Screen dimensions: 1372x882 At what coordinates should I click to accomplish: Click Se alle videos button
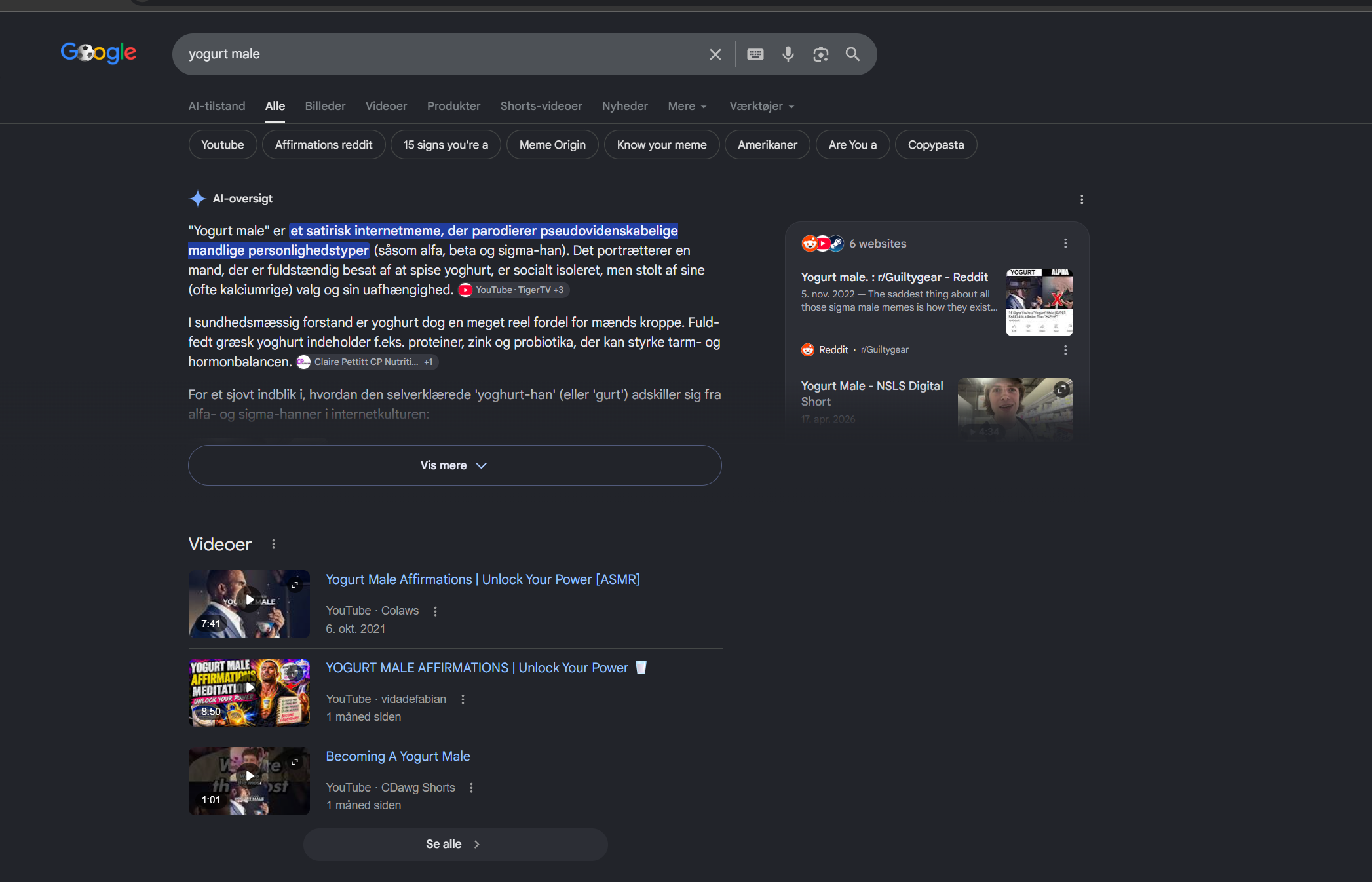click(455, 844)
